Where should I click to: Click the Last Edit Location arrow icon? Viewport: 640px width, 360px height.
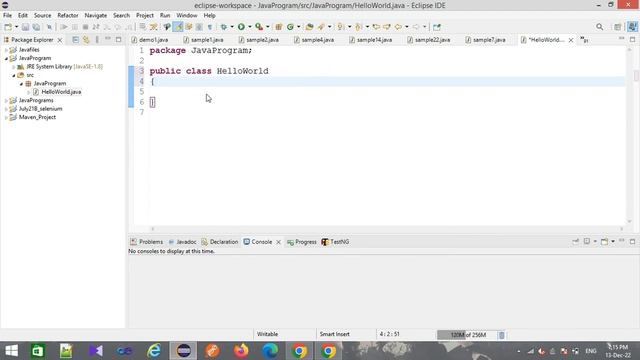[376, 27]
